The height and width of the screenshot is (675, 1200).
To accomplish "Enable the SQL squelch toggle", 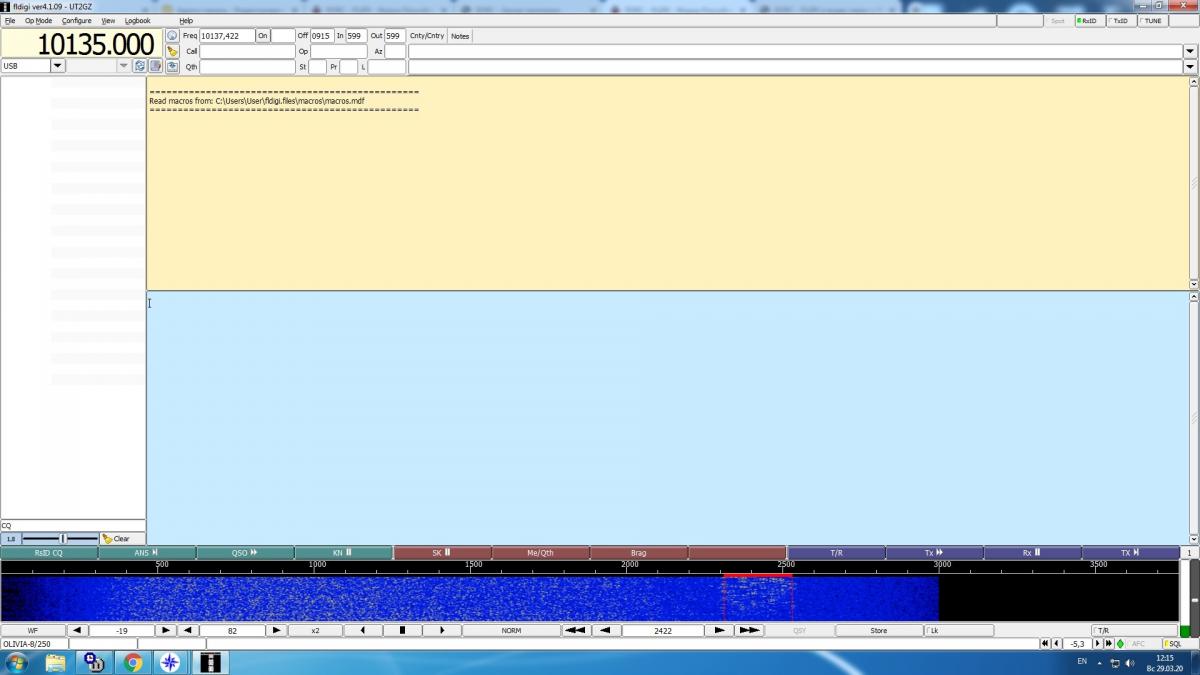I will [1173, 644].
